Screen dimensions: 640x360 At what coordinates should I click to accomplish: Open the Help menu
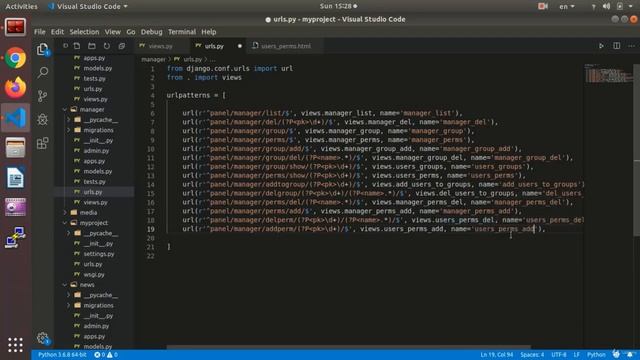[209, 32]
